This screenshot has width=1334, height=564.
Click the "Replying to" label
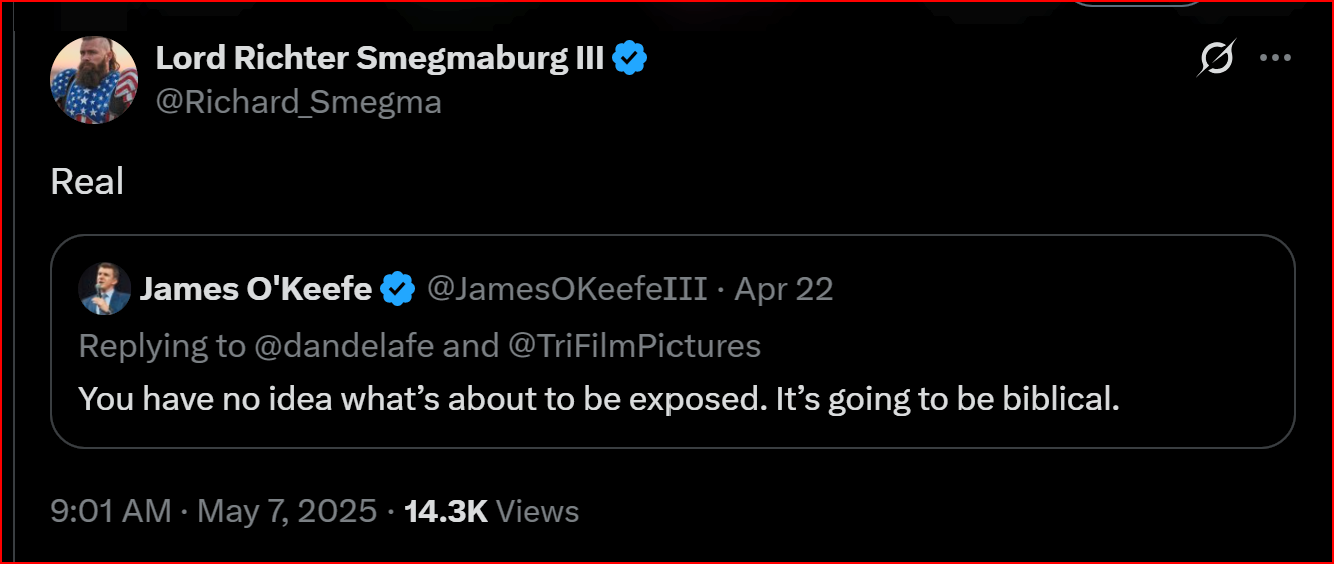pyautogui.click(x=161, y=346)
